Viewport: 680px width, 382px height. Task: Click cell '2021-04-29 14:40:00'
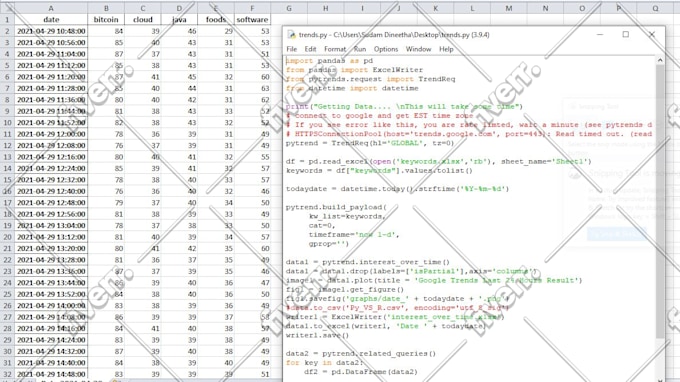tap(51, 362)
